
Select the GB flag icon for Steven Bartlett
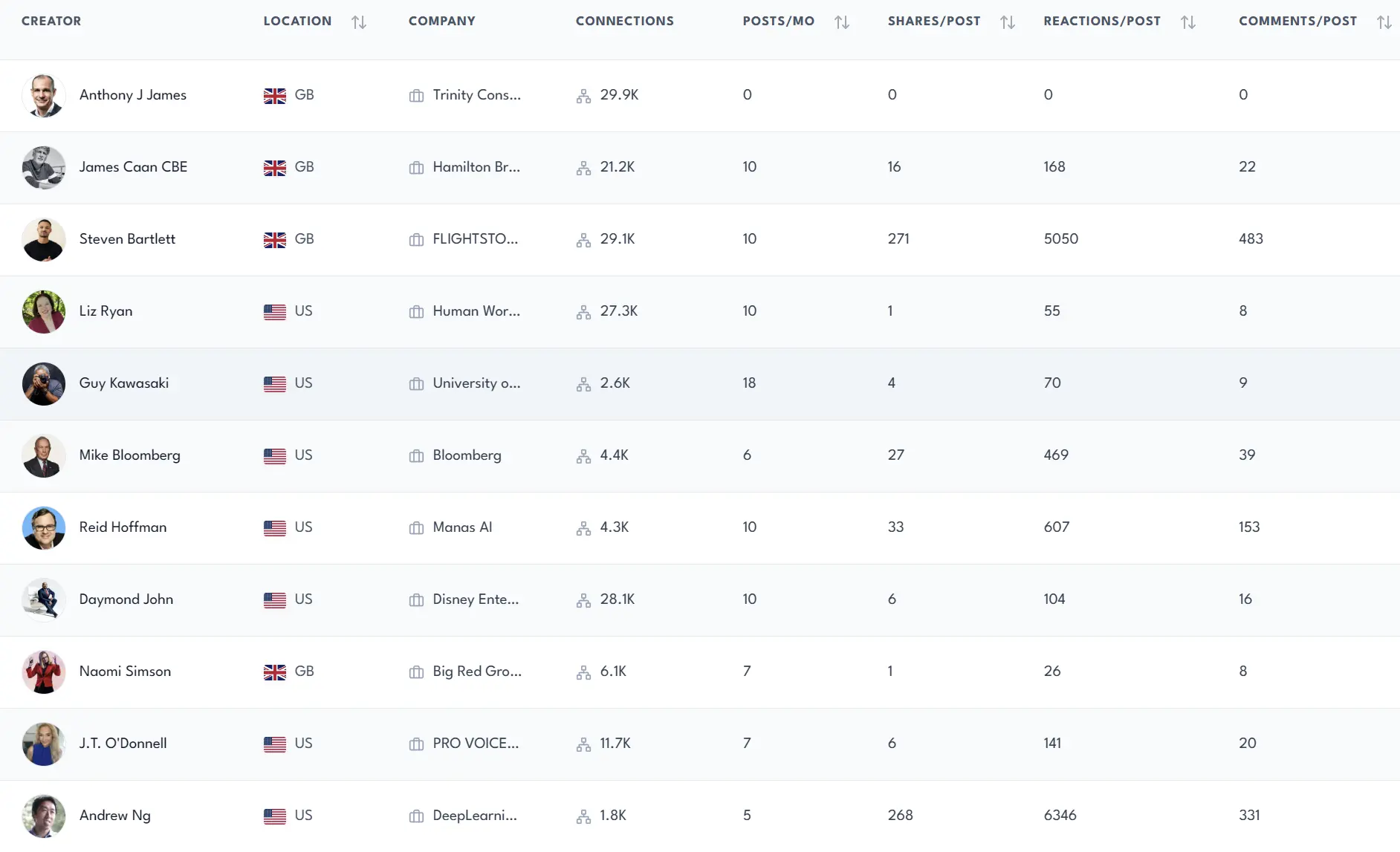(275, 240)
